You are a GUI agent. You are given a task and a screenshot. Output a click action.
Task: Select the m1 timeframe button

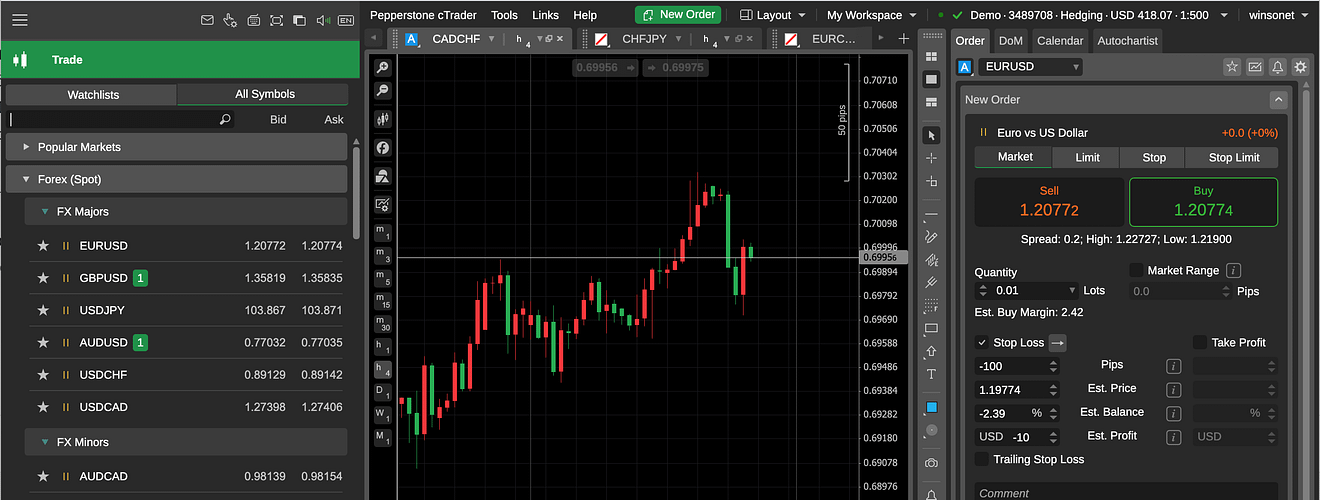tap(382, 232)
